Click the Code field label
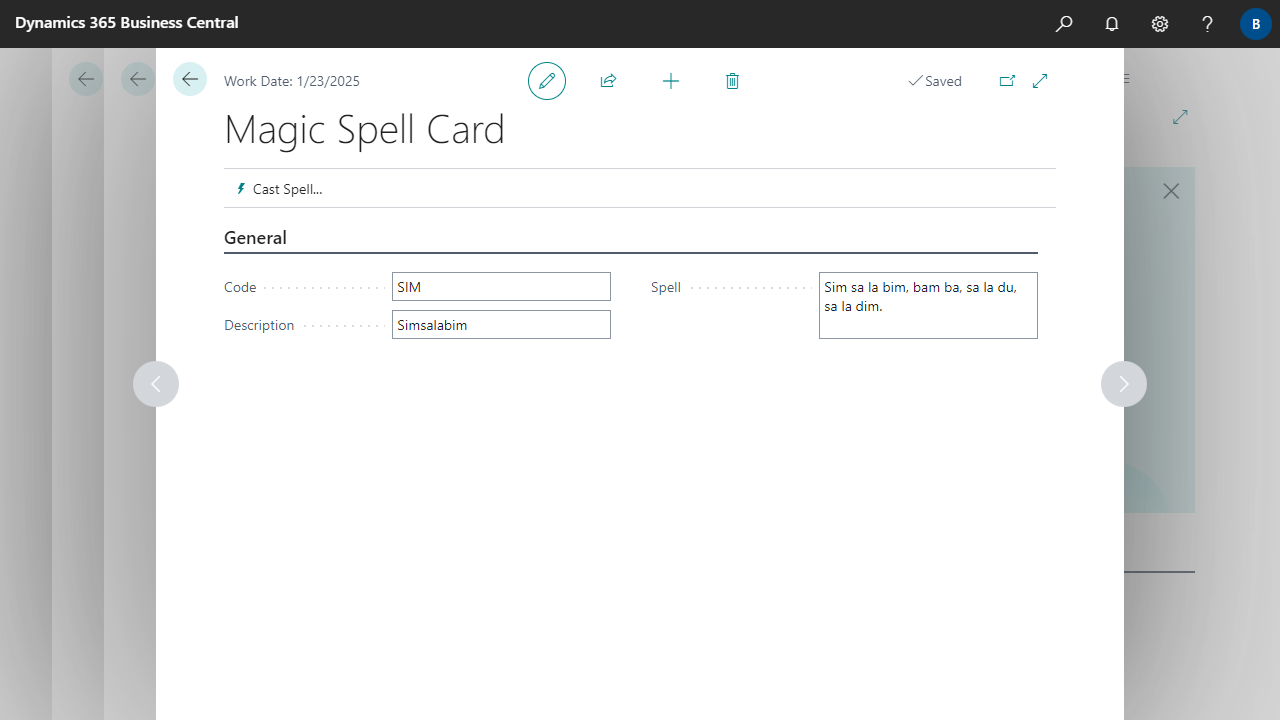Screen dimensions: 1280x720 click(240, 287)
